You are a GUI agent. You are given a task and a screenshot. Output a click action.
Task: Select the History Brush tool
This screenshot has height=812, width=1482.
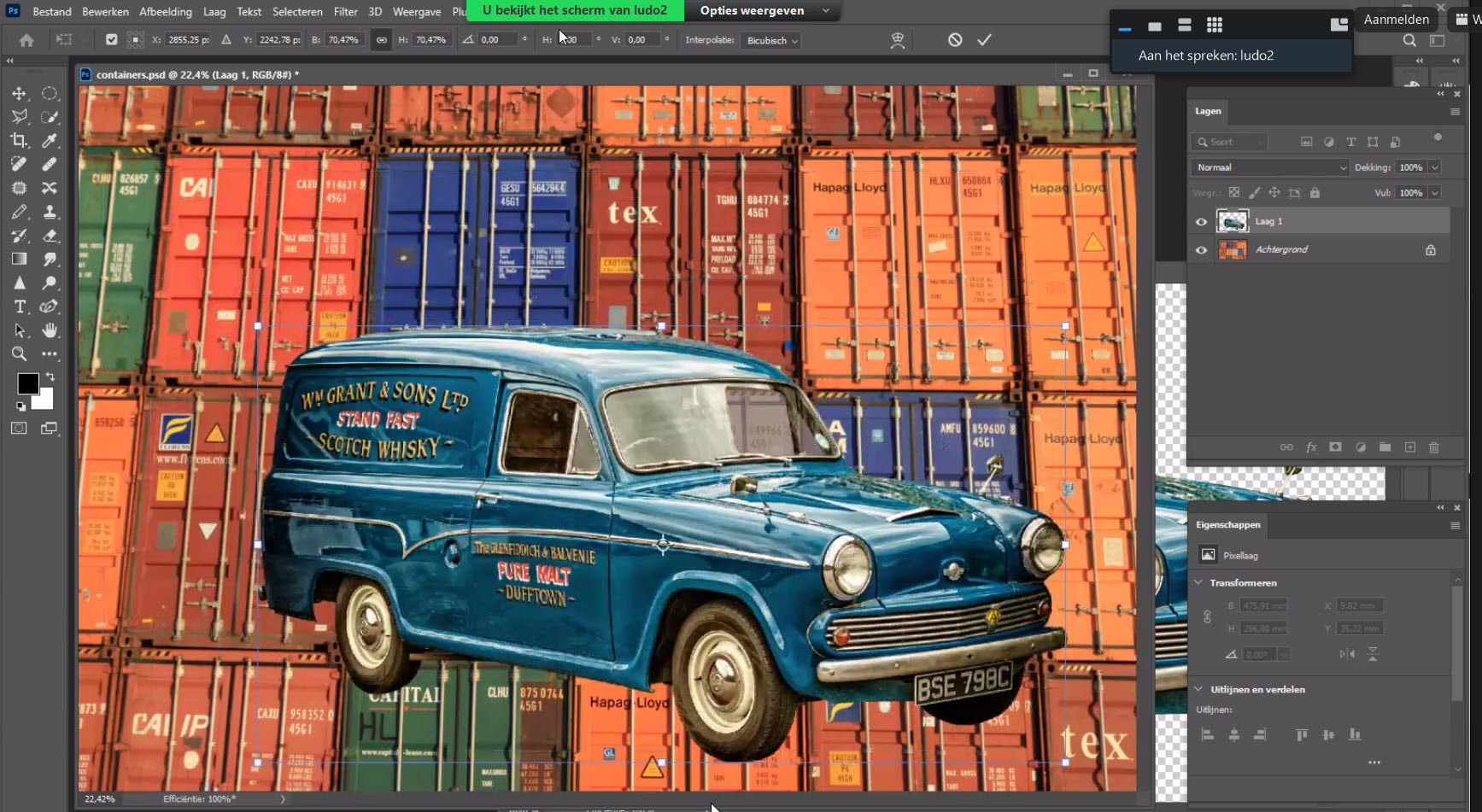click(19, 236)
